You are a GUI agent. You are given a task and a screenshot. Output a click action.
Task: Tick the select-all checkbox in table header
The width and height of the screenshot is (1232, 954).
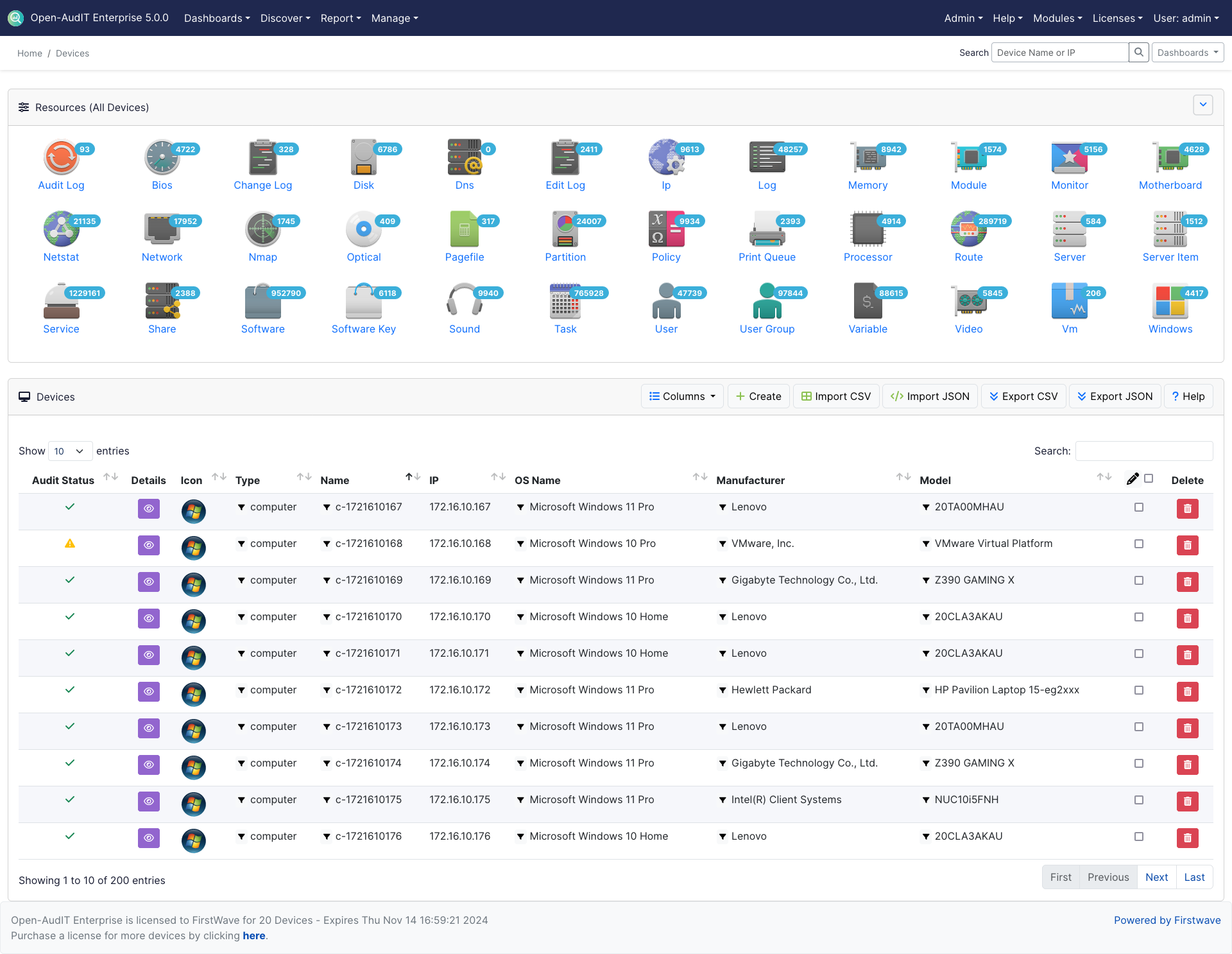point(1149,479)
